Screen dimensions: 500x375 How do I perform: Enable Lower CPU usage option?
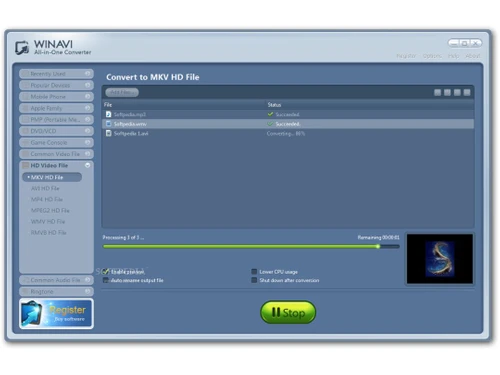254,272
